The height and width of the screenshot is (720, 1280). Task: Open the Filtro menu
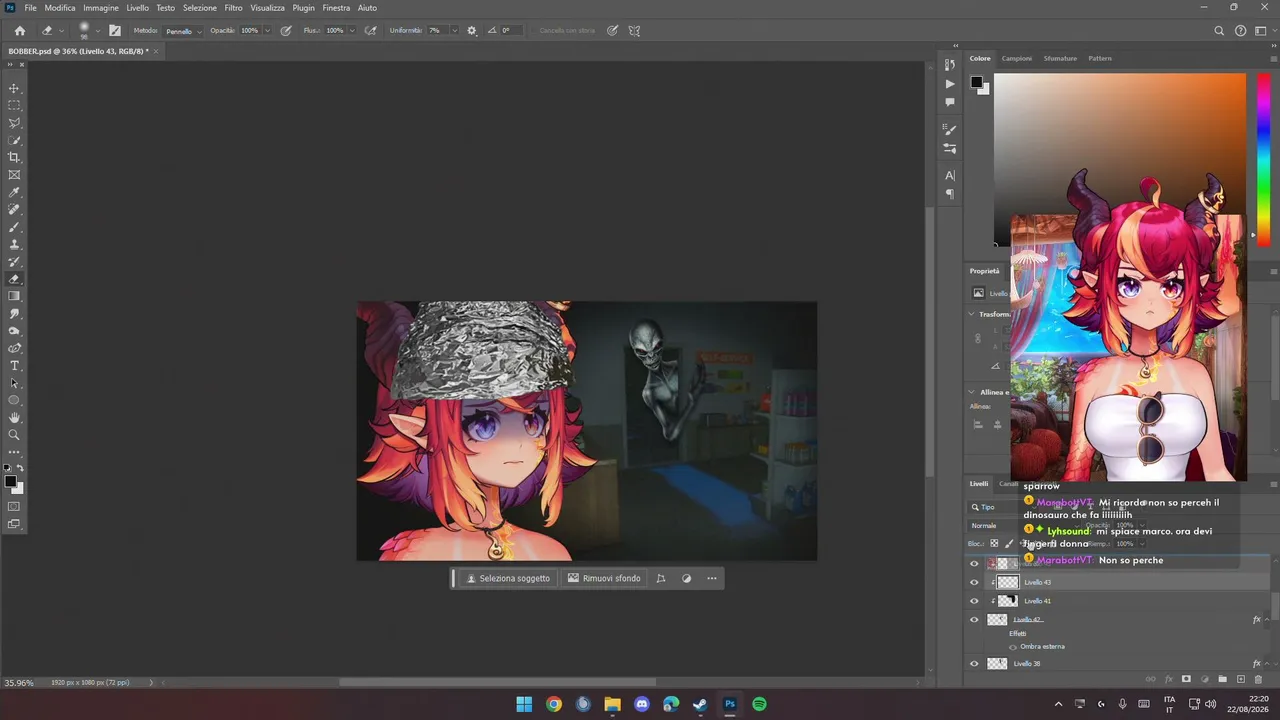pyautogui.click(x=233, y=8)
